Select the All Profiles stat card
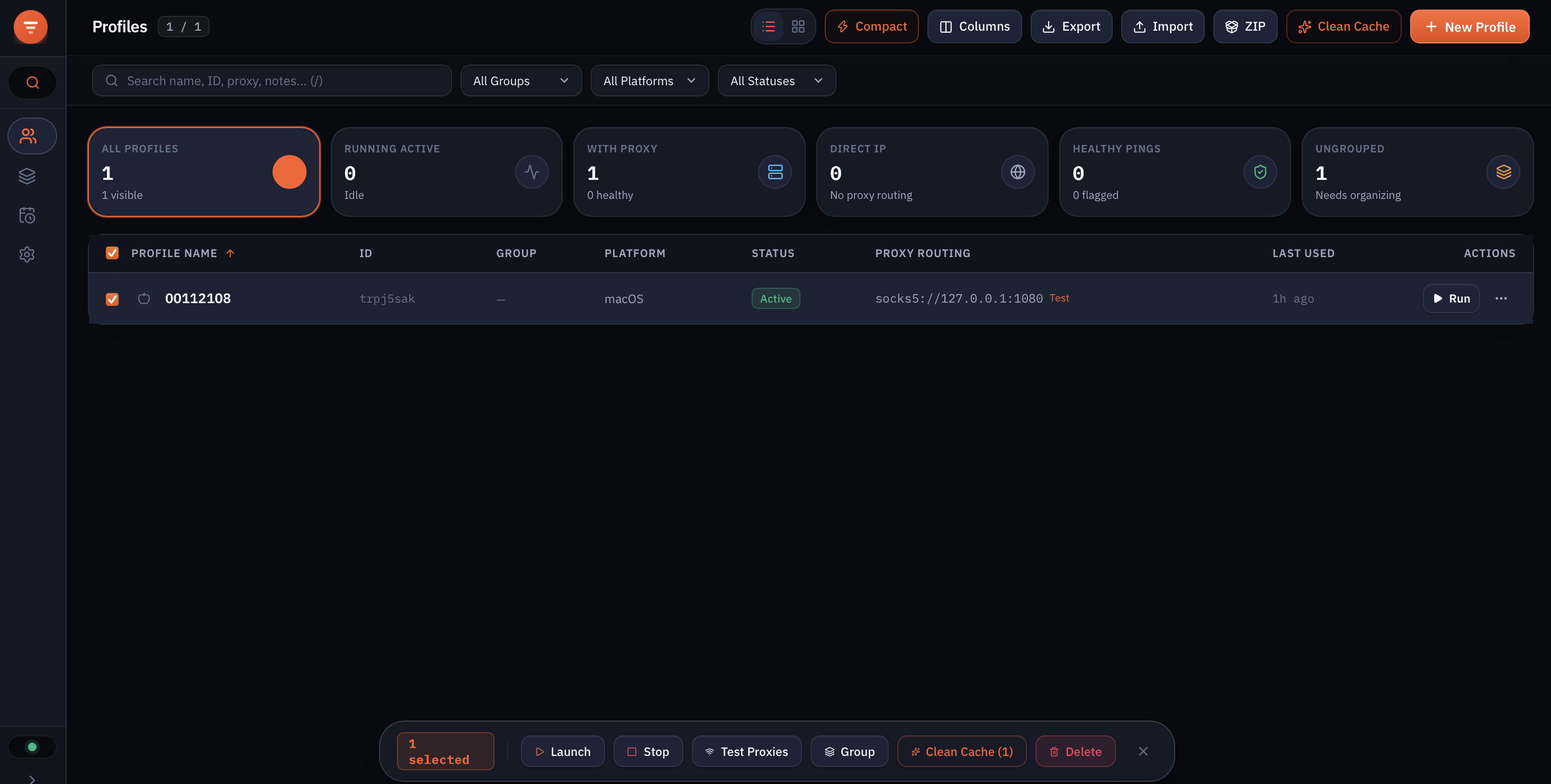Image resolution: width=1551 pixels, height=784 pixels. pyautogui.click(x=203, y=171)
